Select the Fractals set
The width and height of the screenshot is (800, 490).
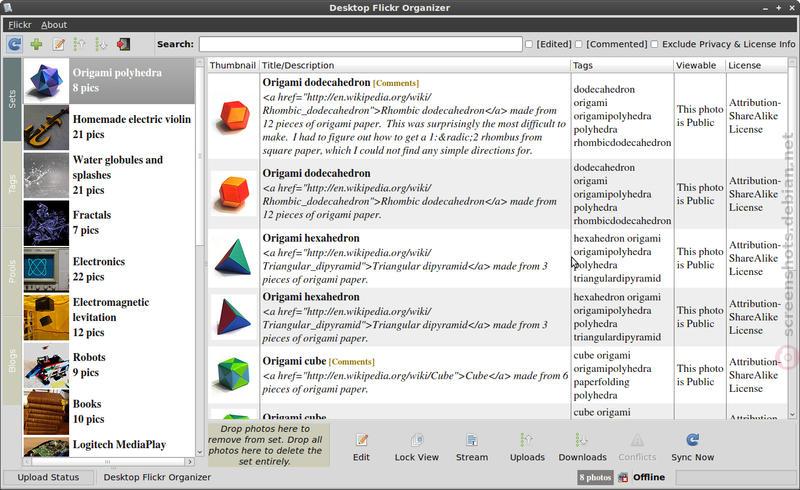(x=109, y=223)
